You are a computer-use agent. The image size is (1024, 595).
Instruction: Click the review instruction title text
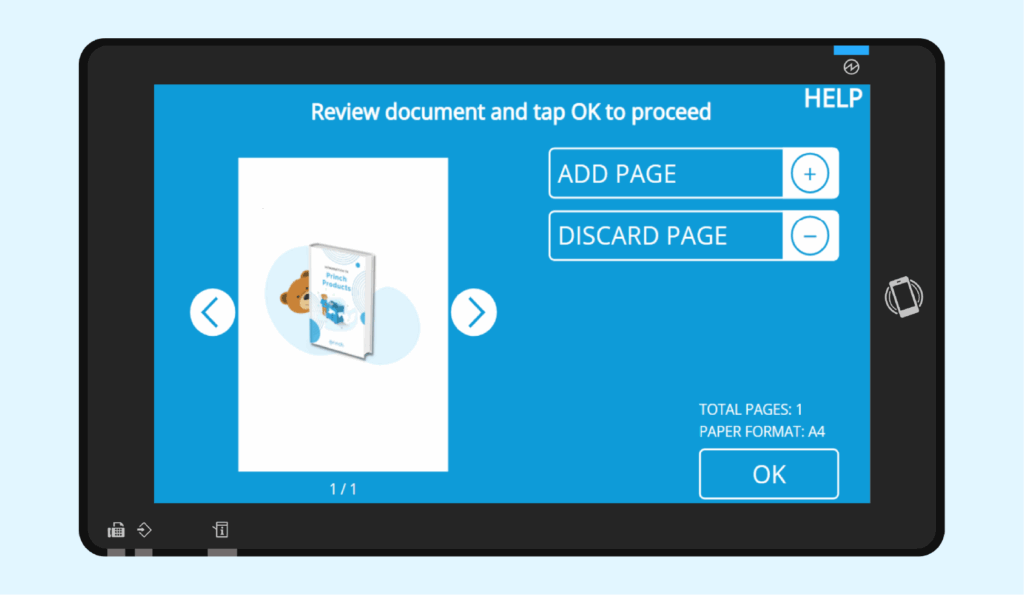511,111
